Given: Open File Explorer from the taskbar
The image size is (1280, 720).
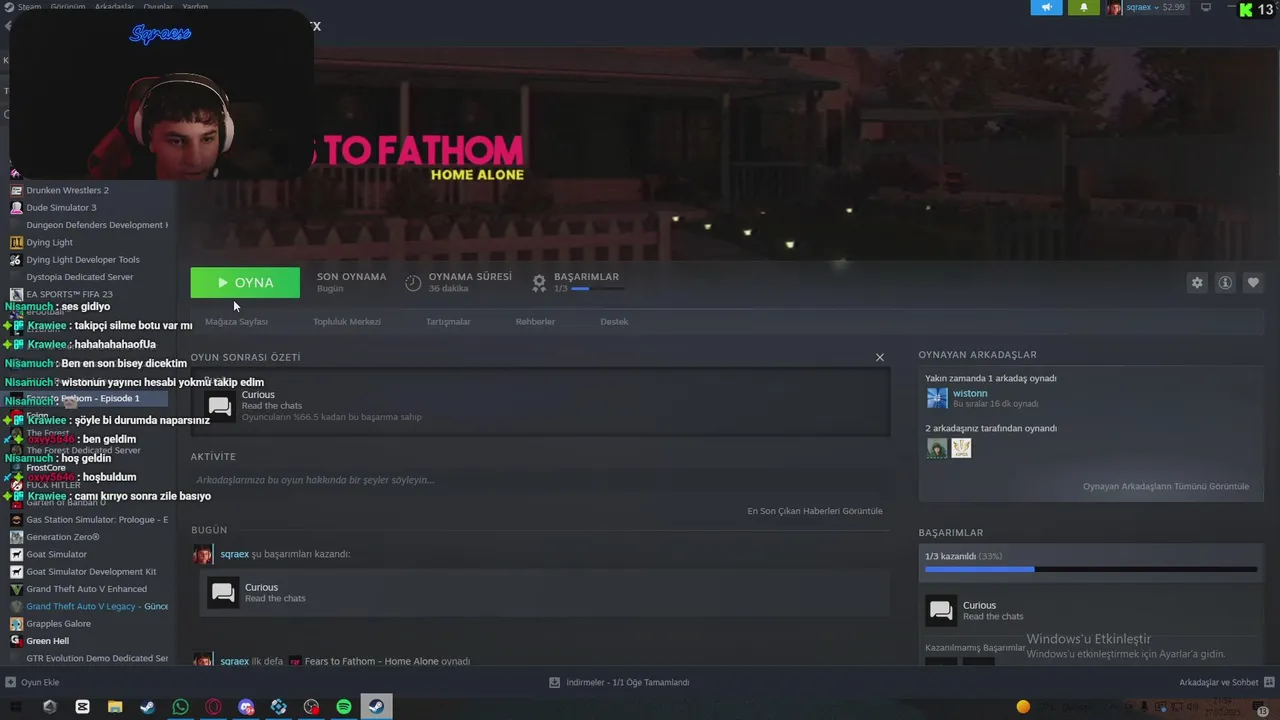Looking at the screenshot, I should pyautogui.click(x=115, y=706).
